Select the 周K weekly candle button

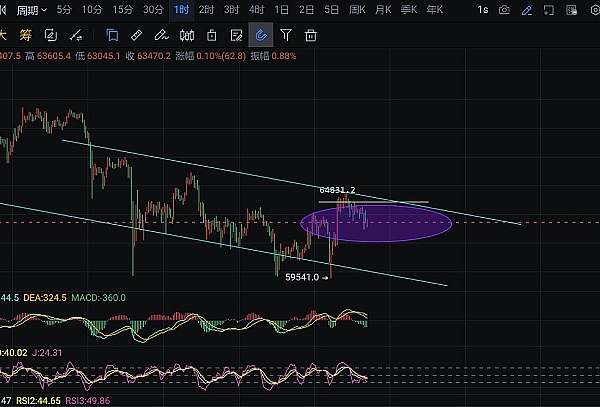(357, 10)
